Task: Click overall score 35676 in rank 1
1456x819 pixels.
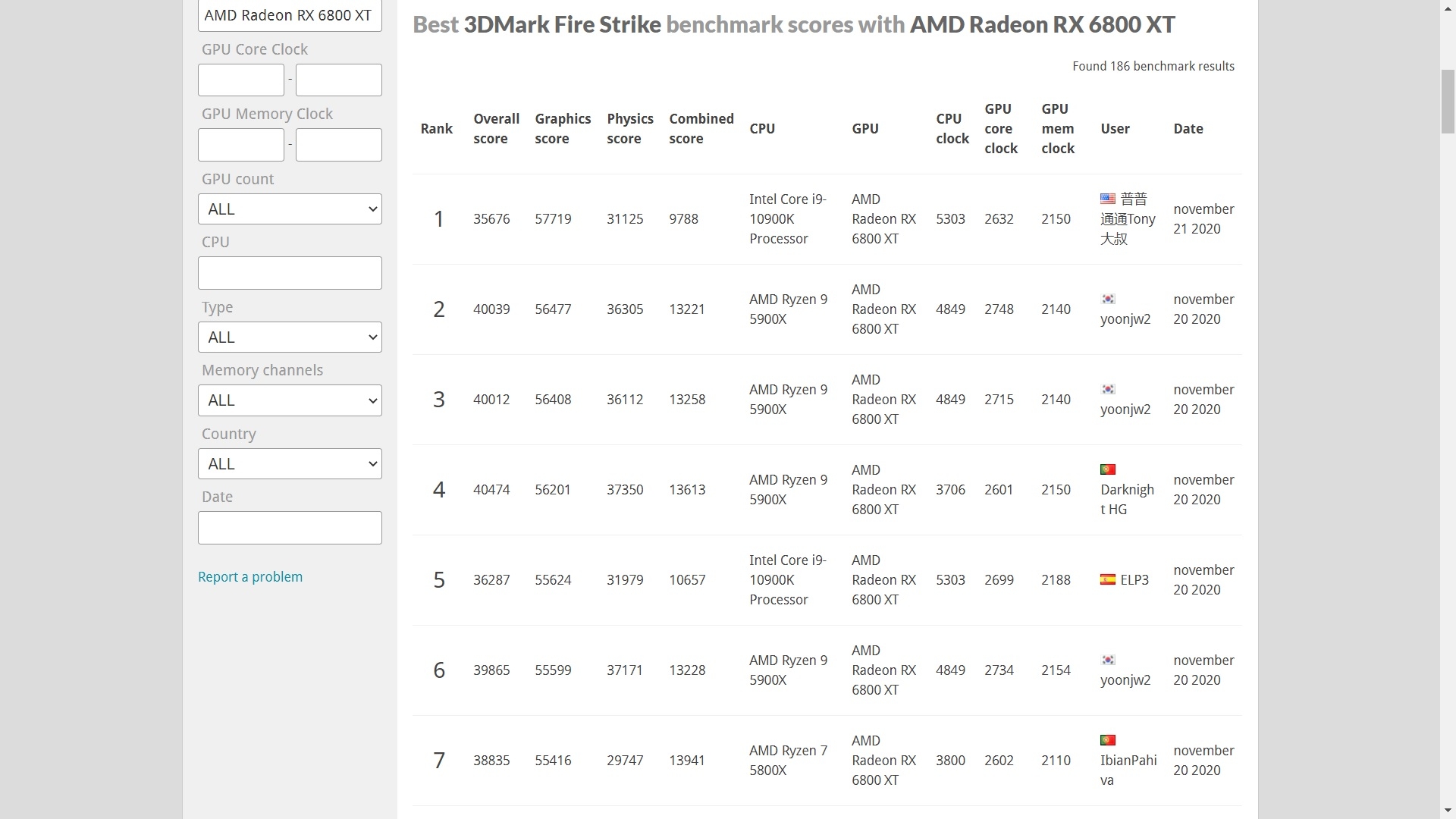Action: click(x=491, y=219)
